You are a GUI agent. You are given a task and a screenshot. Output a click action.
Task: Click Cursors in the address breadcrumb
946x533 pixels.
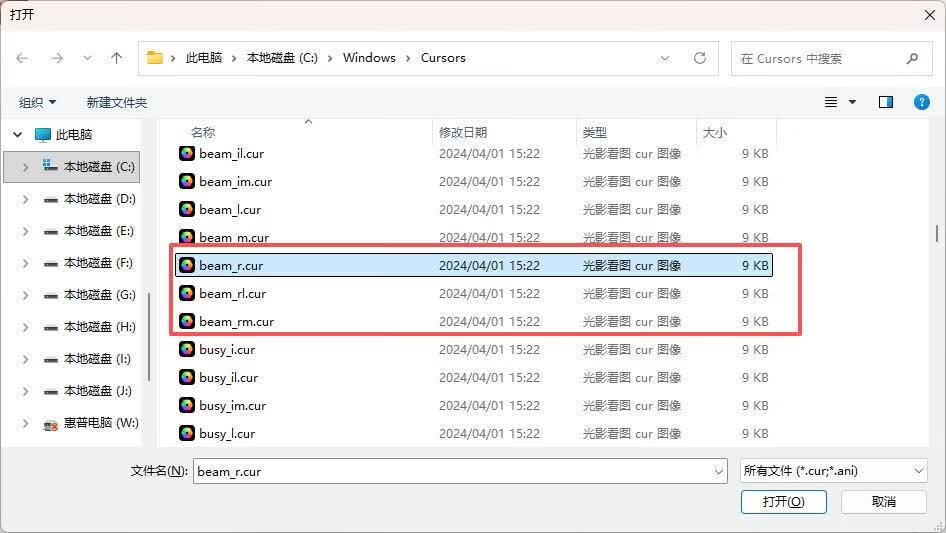(x=443, y=58)
